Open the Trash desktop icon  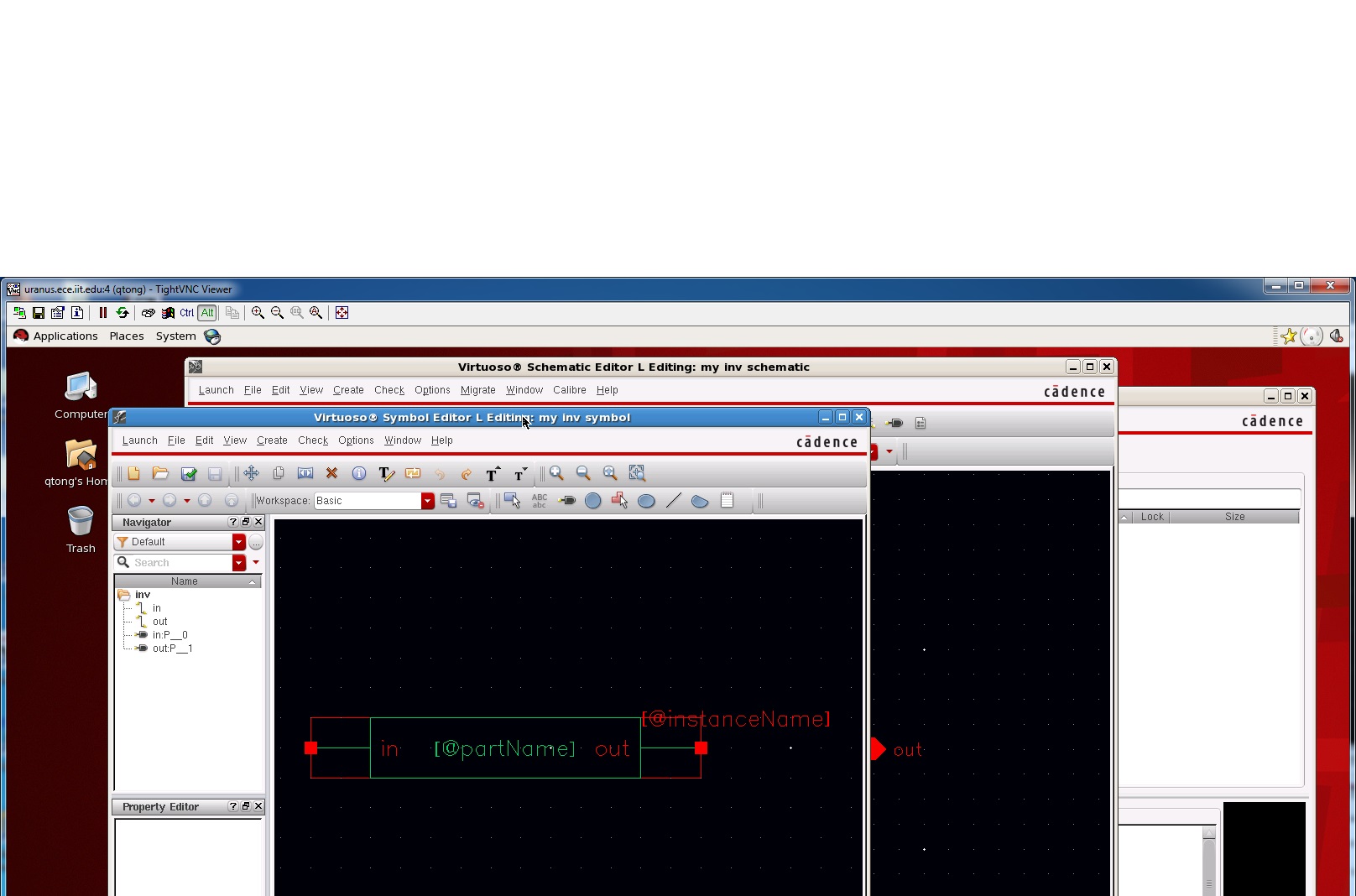tap(81, 529)
